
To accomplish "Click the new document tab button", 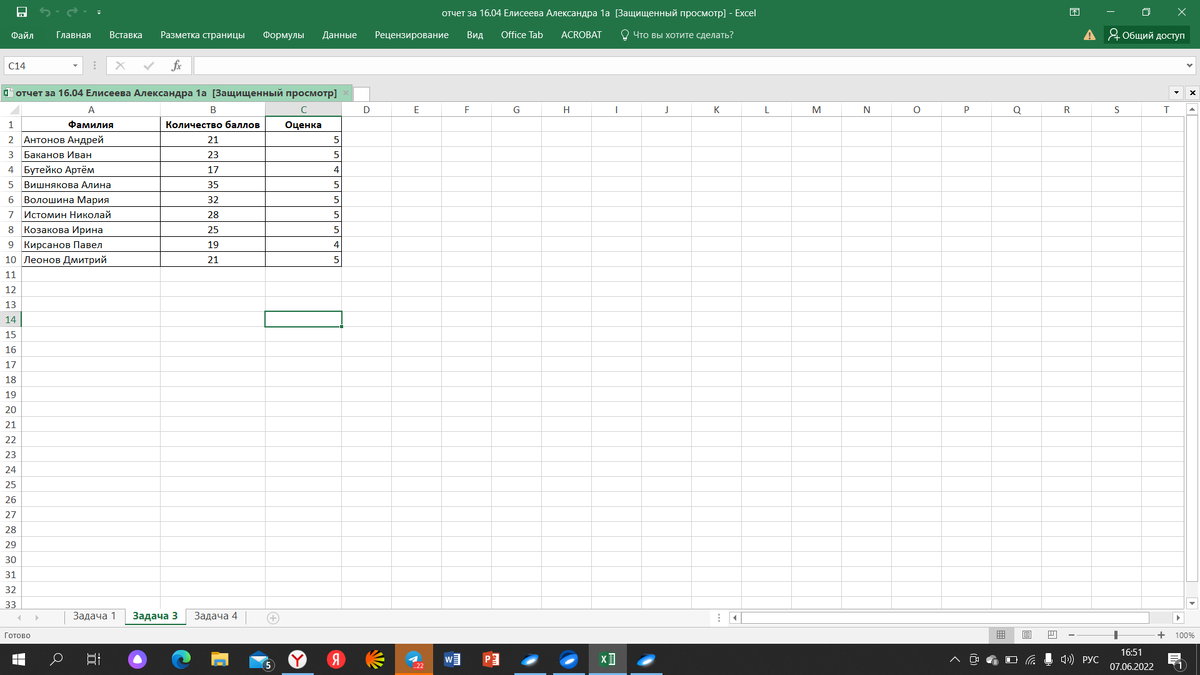I will 362,94.
